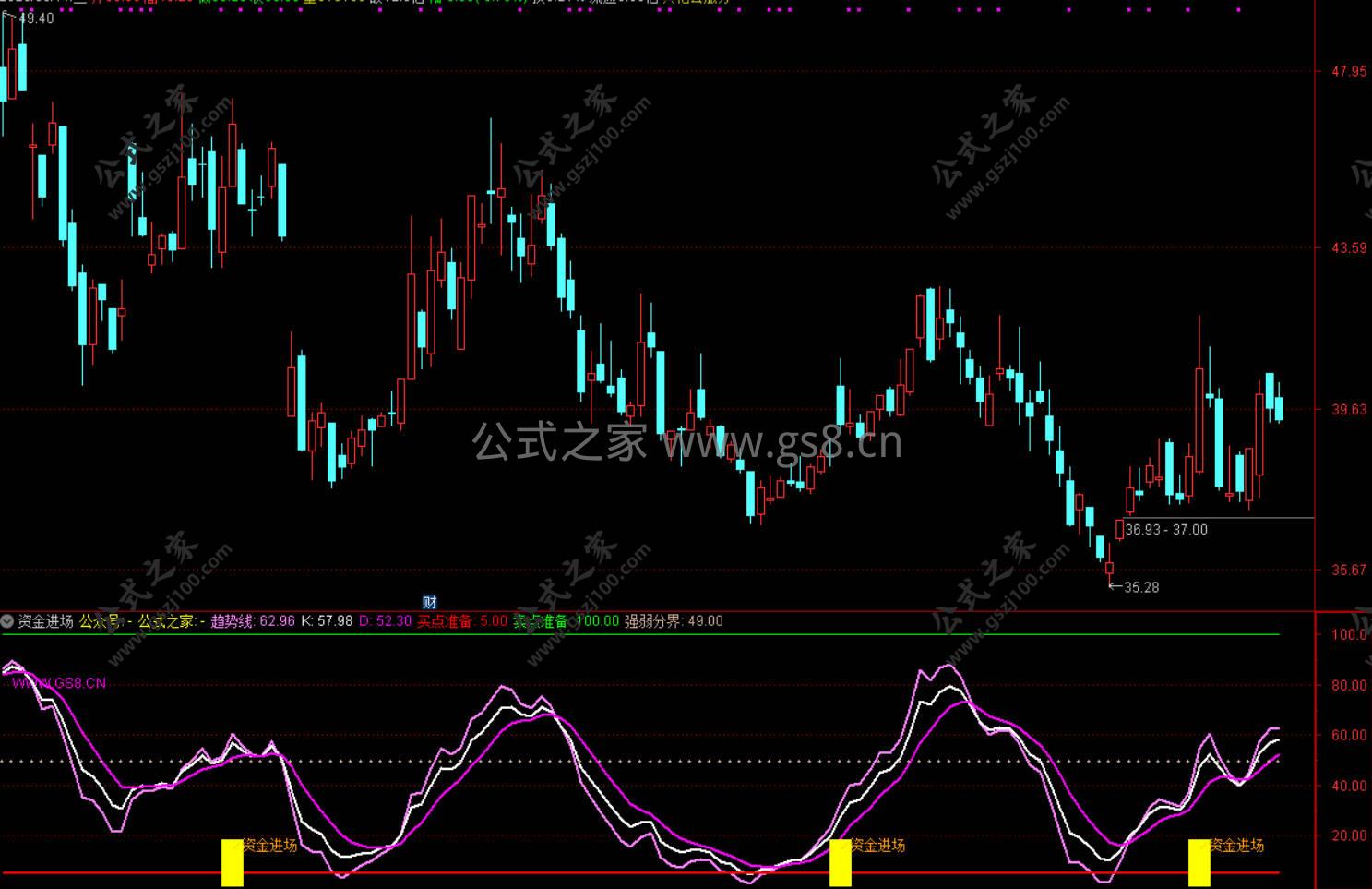Click the 100.0 indicator axis label

(1349, 635)
